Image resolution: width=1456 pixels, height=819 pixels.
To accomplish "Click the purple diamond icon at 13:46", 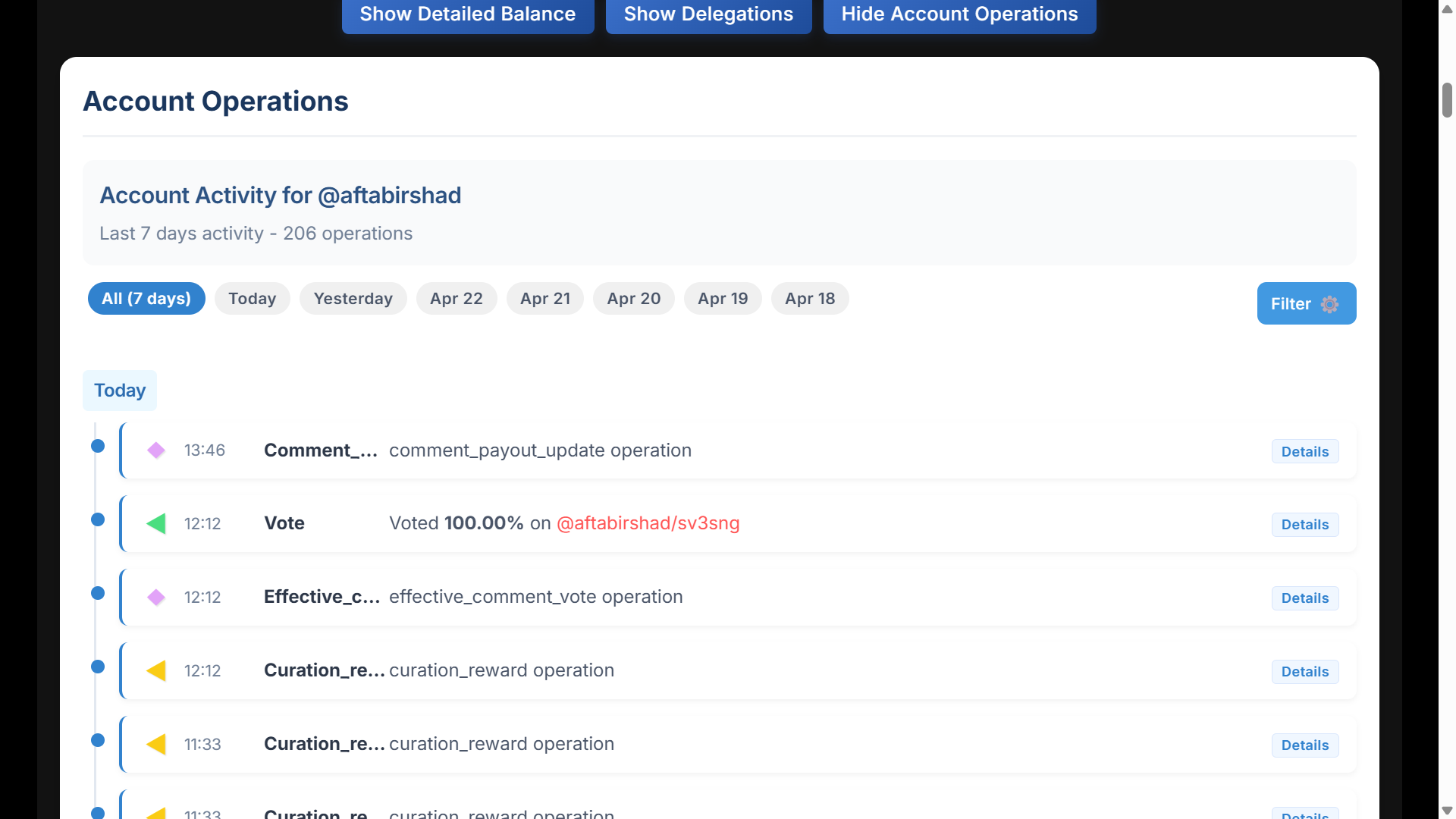I will pos(156,450).
